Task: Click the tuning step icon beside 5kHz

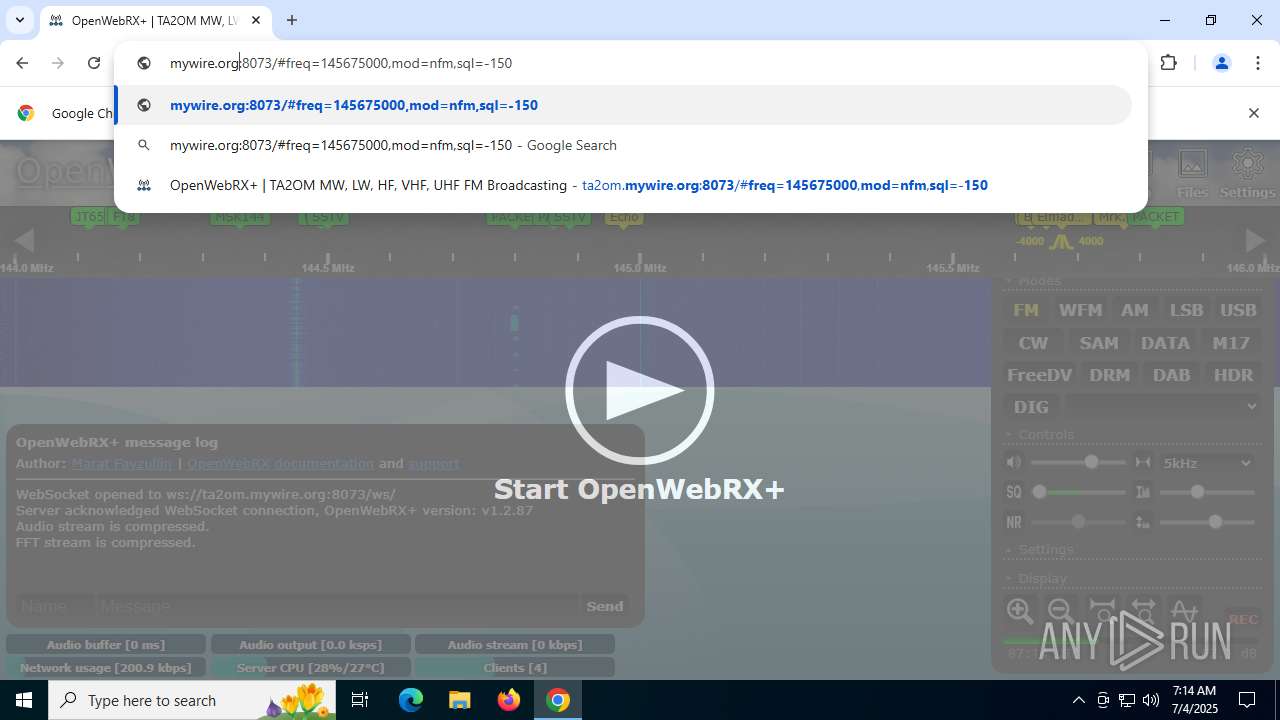Action: [x=1143, y=462]
